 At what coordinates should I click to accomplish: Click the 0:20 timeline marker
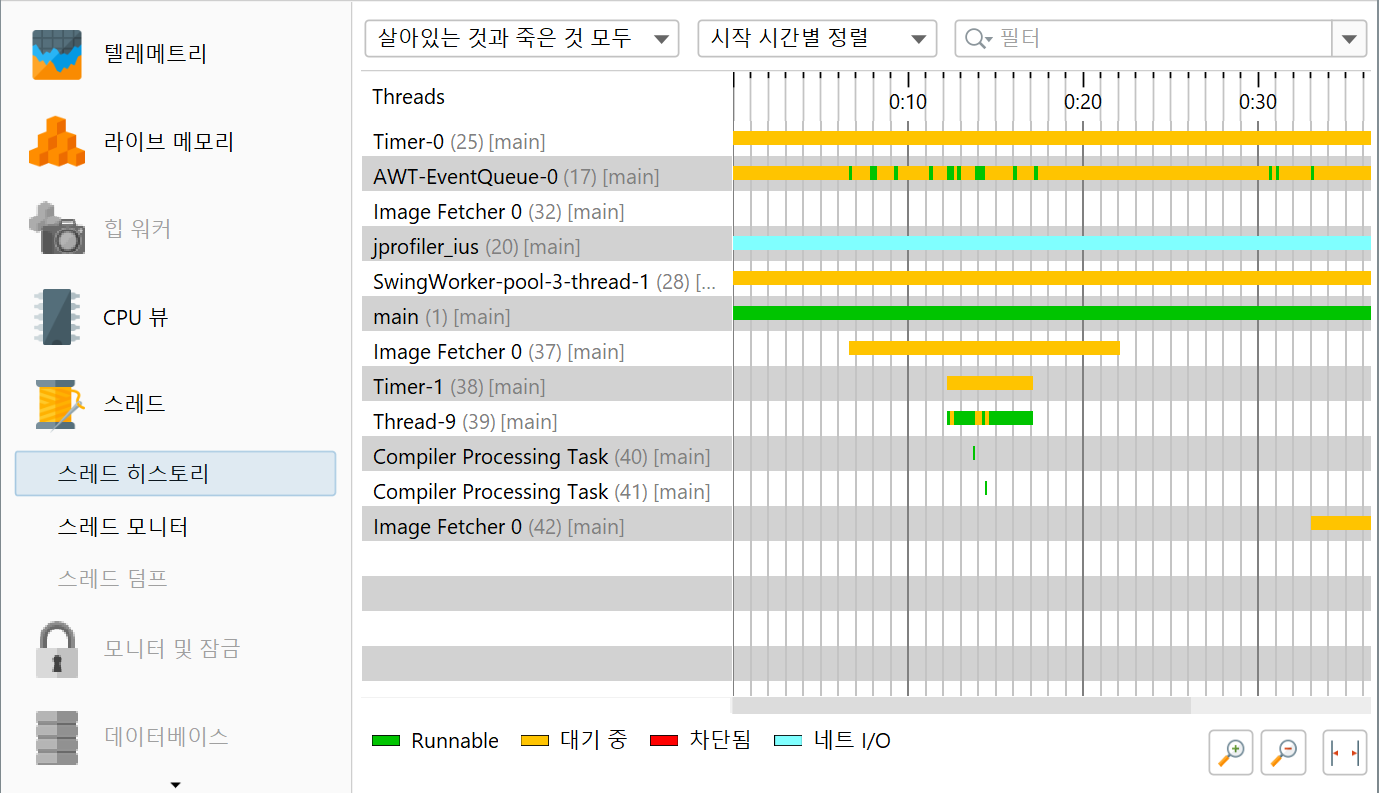[x=1083, y=102]
